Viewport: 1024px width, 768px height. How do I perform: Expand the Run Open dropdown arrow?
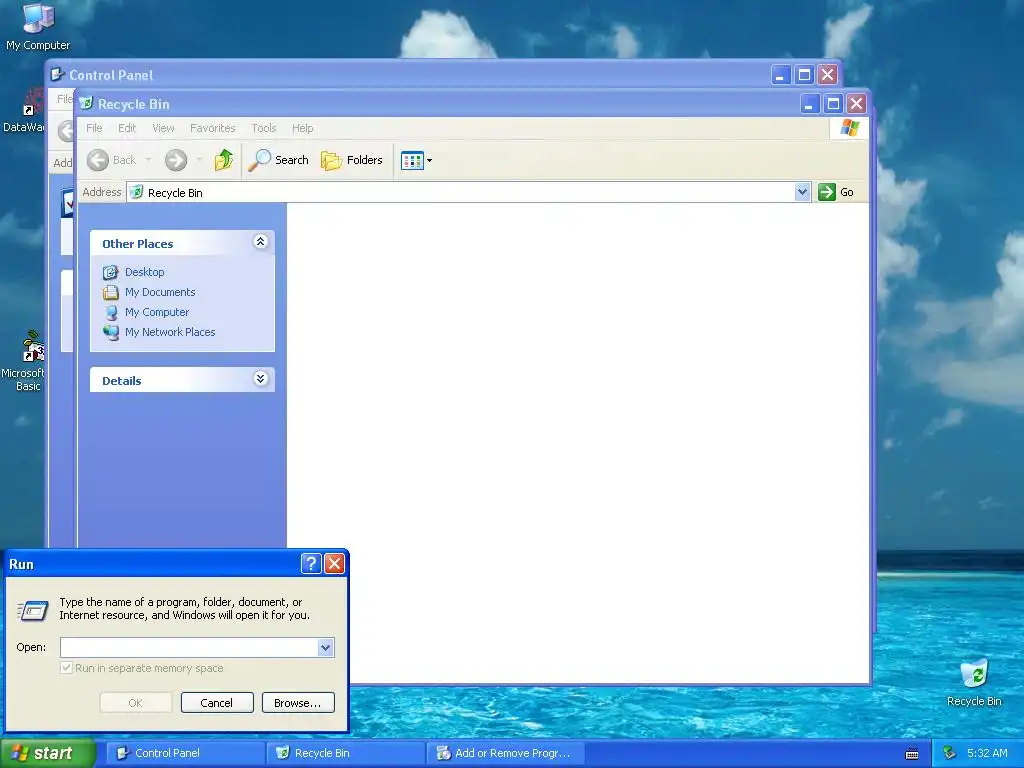click(326, 647)
